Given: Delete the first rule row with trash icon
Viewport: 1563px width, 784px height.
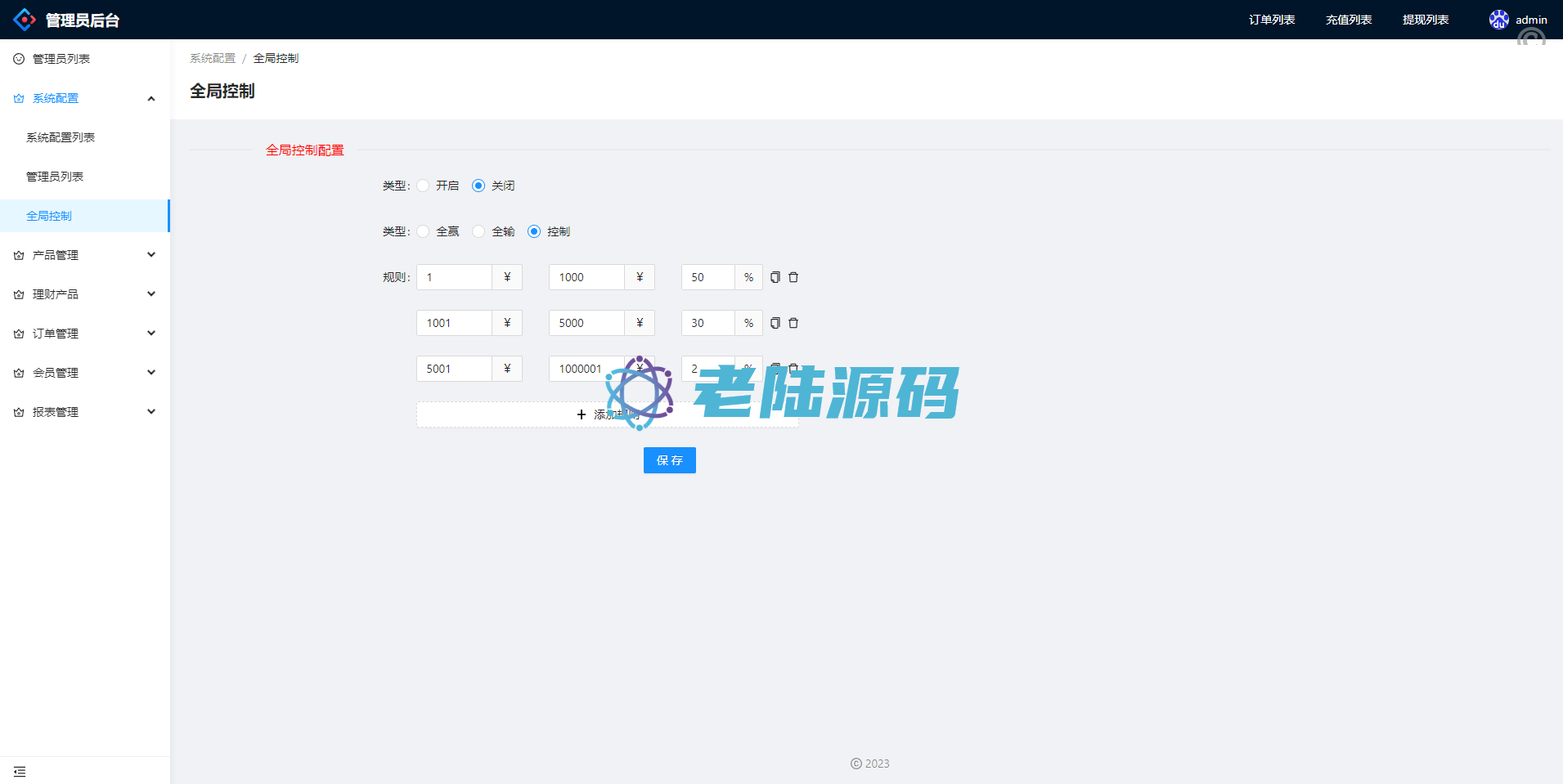Looking at the screenshot, I should coord(793,277).
